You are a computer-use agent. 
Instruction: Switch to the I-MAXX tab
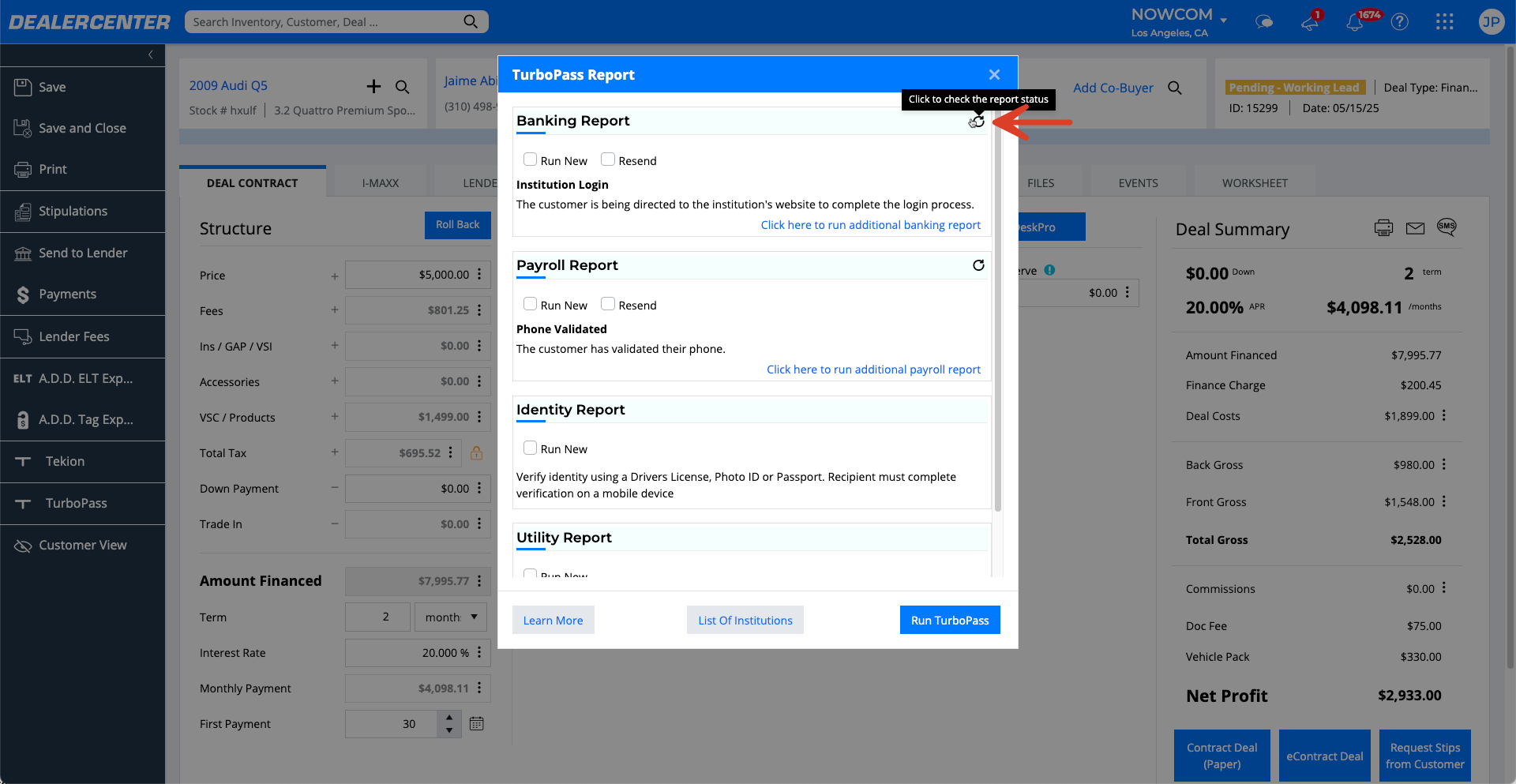coord(381,182)
